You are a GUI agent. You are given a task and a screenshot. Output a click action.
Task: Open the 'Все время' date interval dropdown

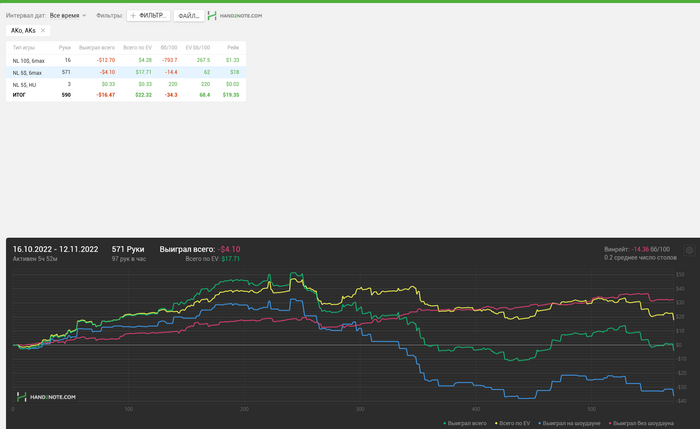[67, 16]
